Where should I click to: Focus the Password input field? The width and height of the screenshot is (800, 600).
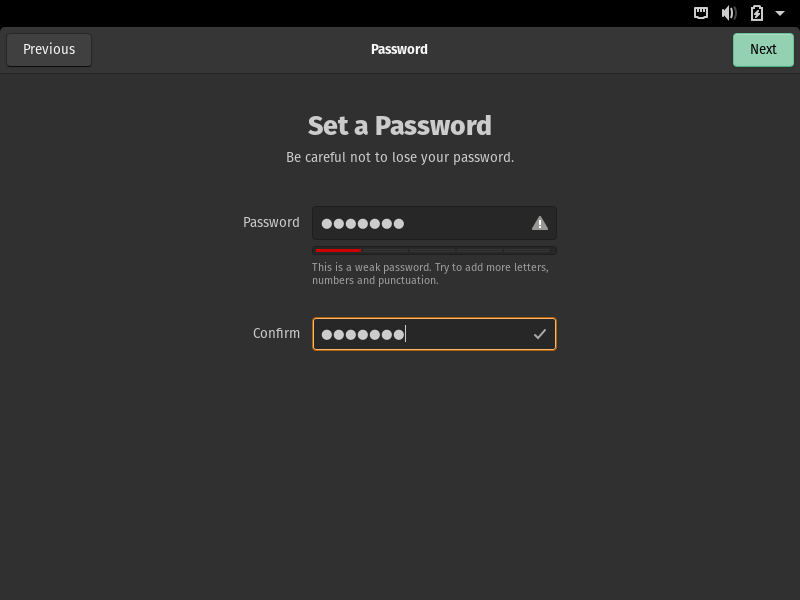click(420, 223)
